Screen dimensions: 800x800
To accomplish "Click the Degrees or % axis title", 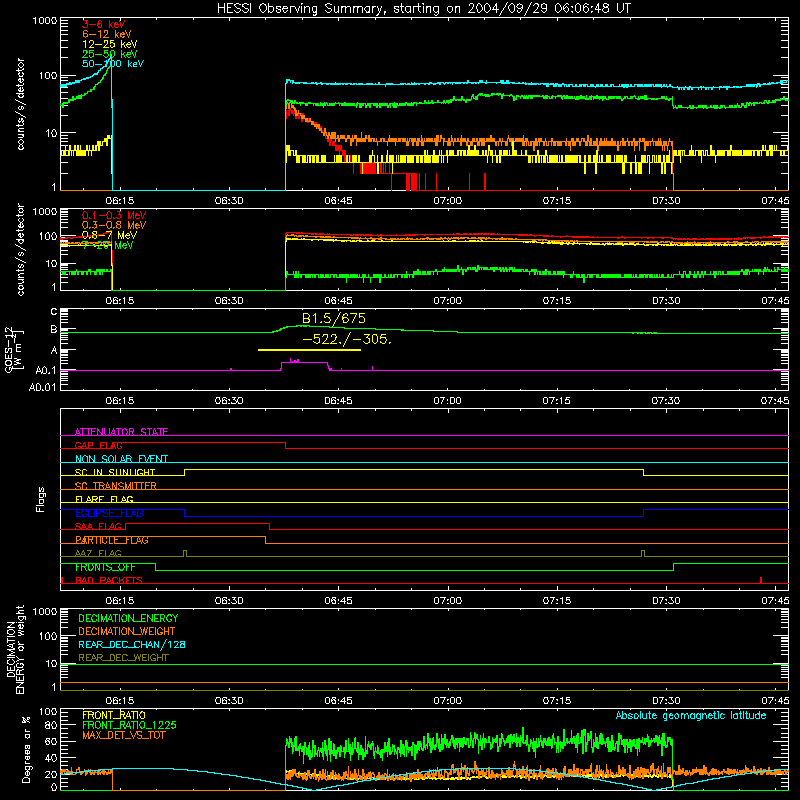I will coord(26,749).
